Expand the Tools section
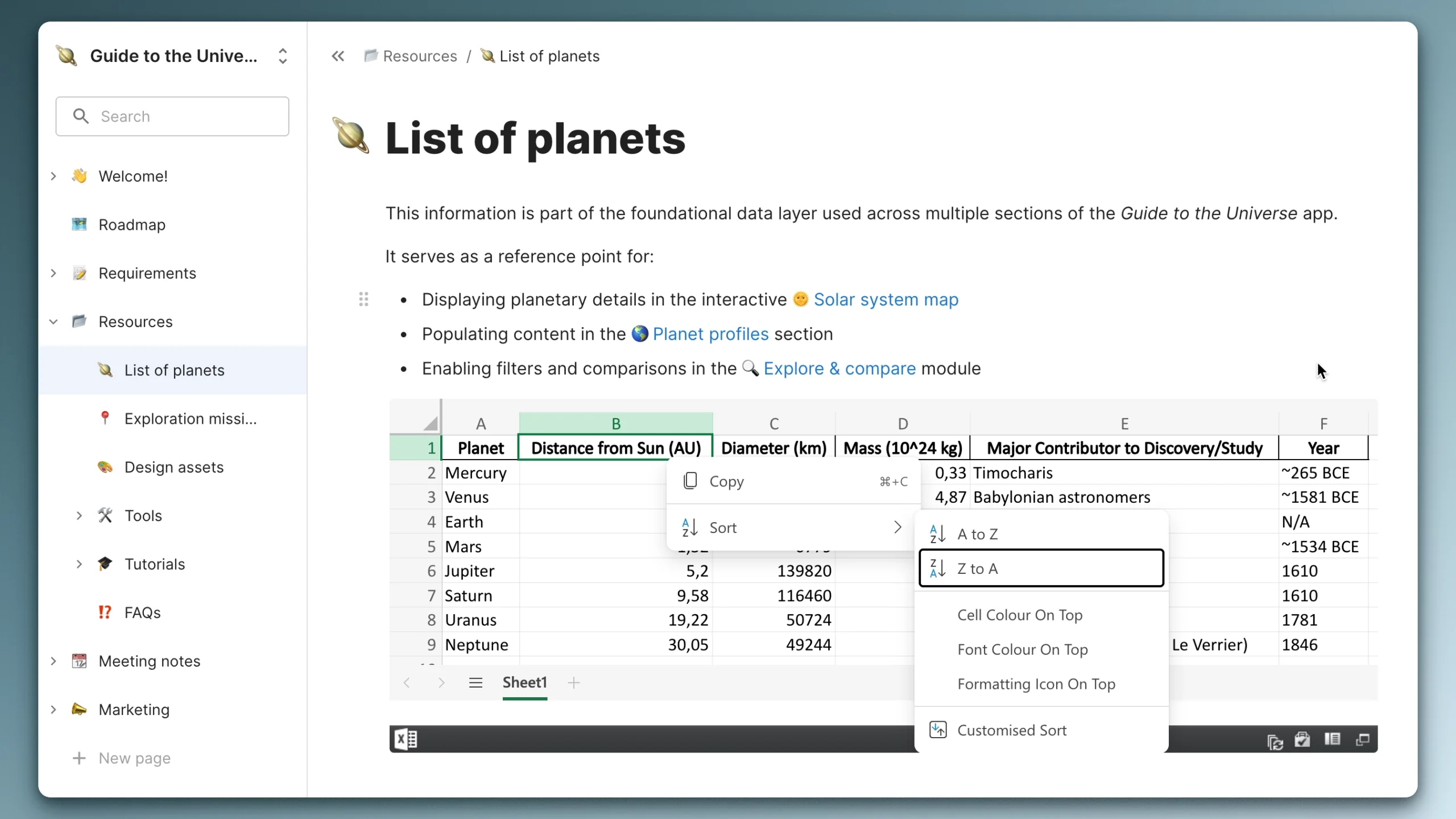This screenshot has width=1456, height=819. pyautogui.click(x=79, y=515)
